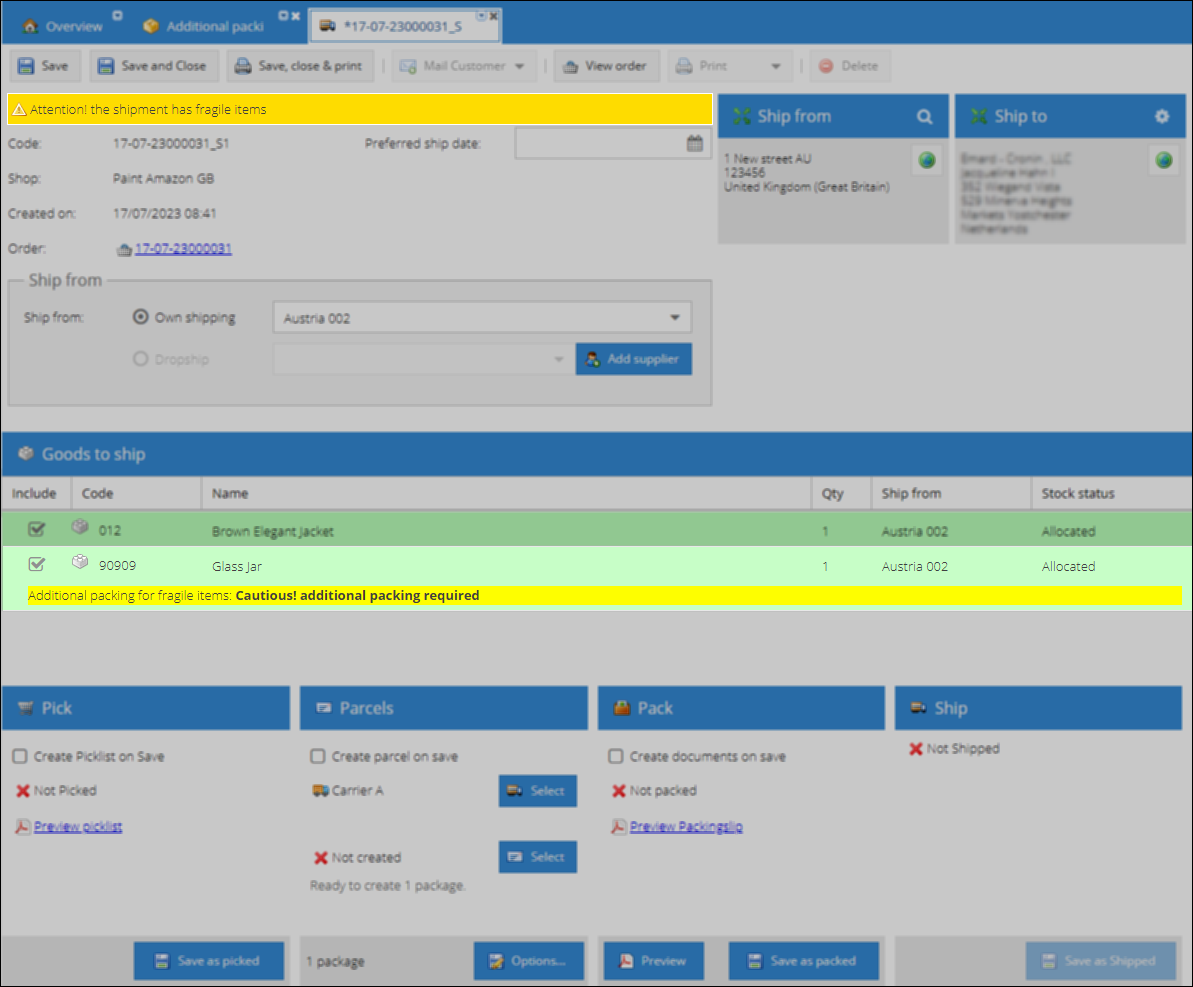
Task: Open order link 17-07-23000031
Action: 183,249
